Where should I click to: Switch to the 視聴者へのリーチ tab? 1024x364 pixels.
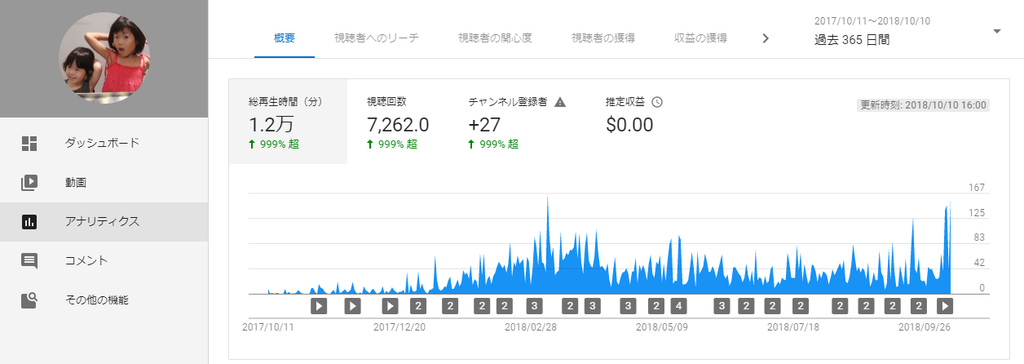pyautogui.click(x=376, y=38)
